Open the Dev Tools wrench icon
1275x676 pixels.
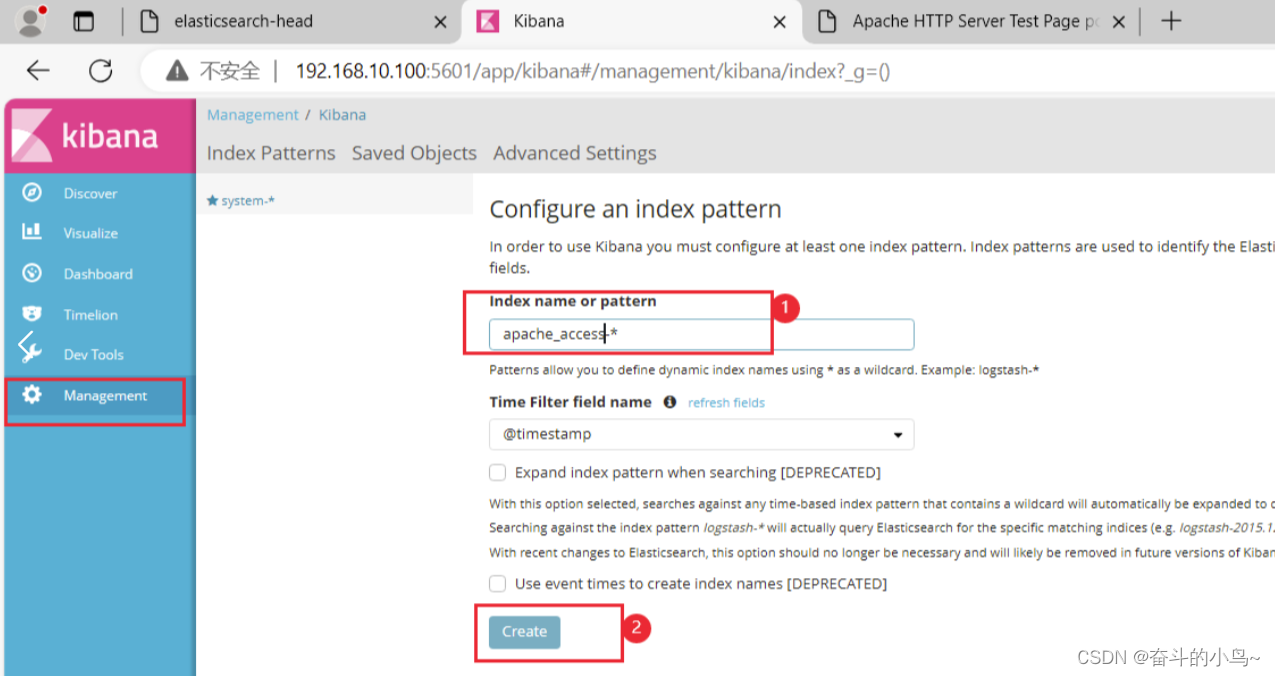[30, 351]
